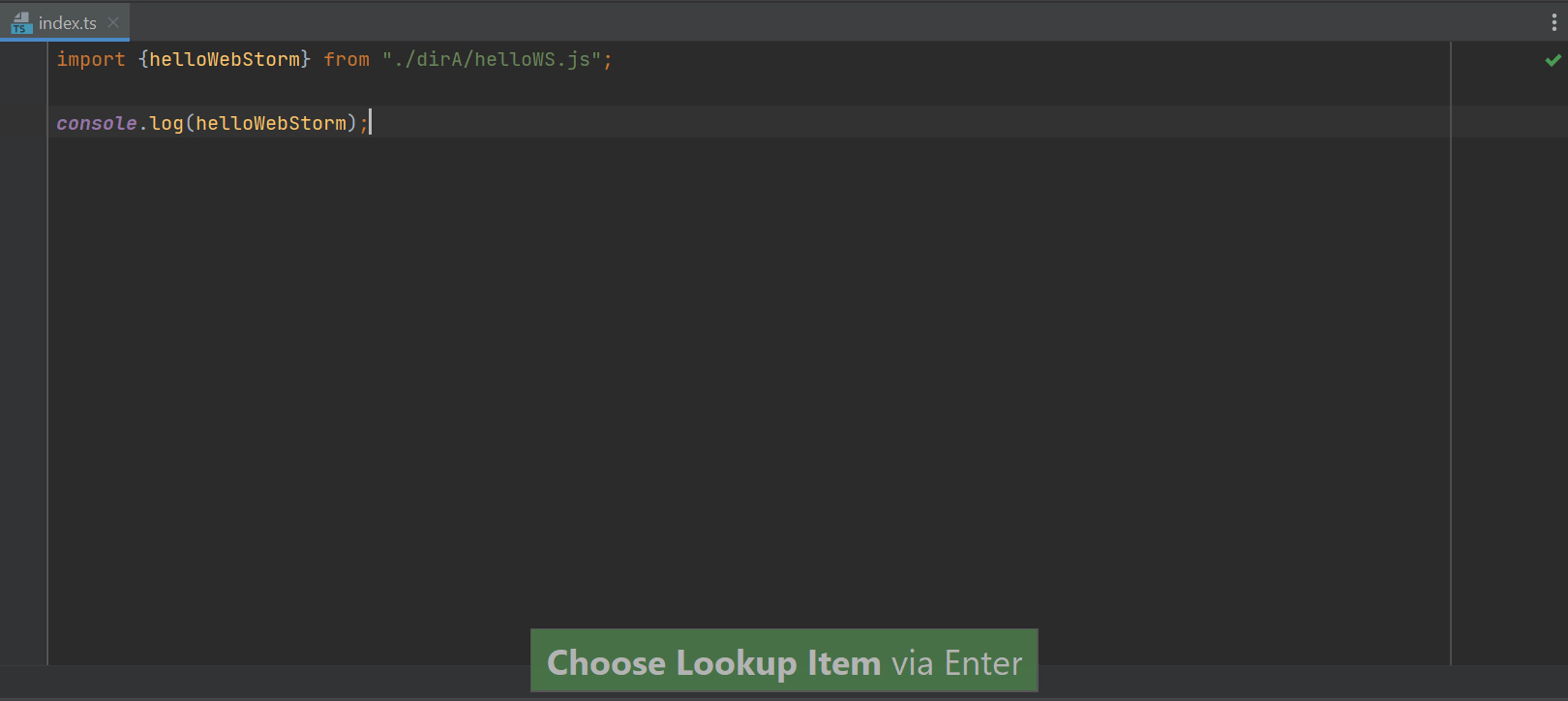Screen dimensions: 1568x701
Task: Click the import keyword on first line
Action: point(91,60)
